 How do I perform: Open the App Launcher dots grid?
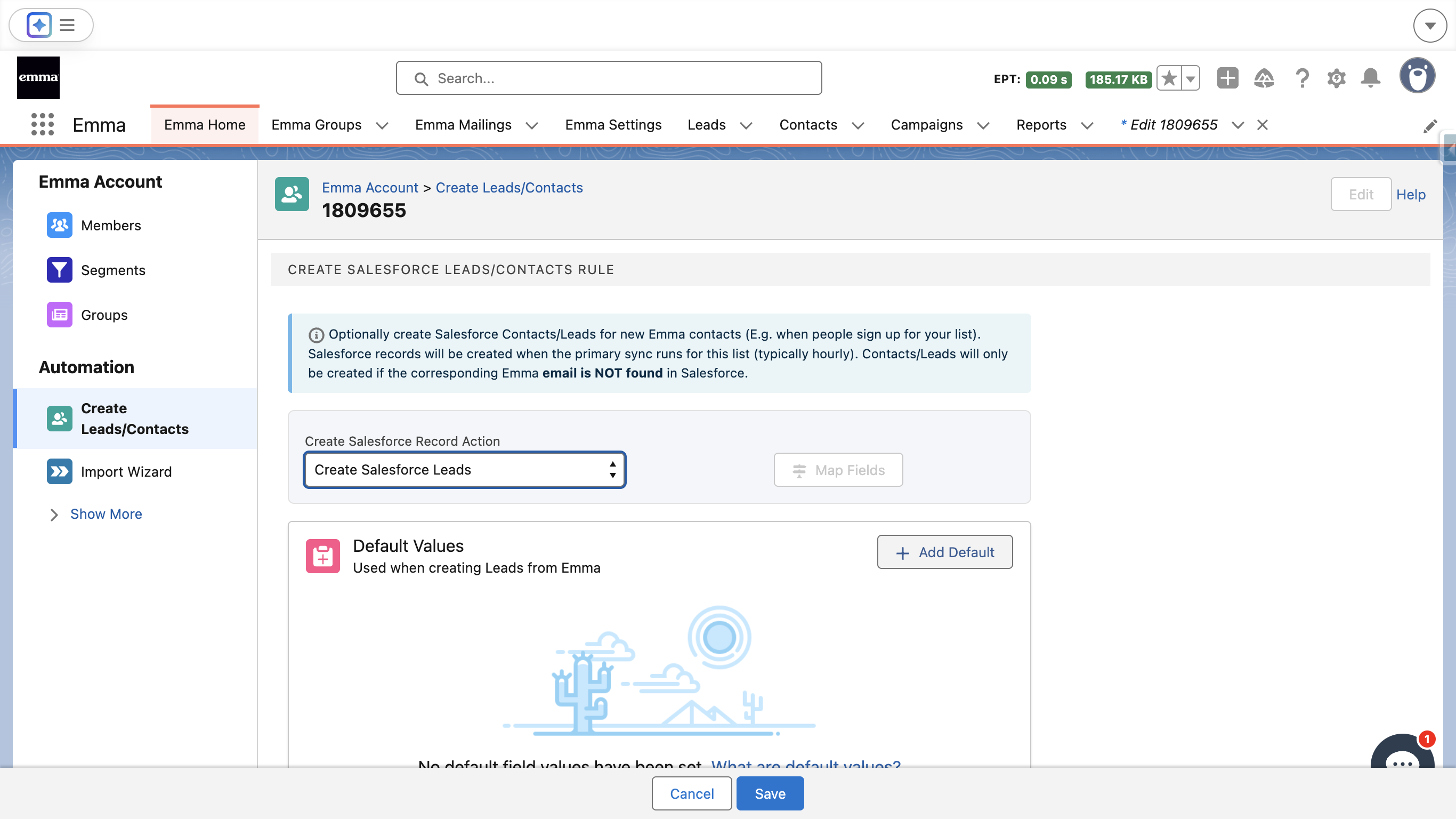coord(43,124)
